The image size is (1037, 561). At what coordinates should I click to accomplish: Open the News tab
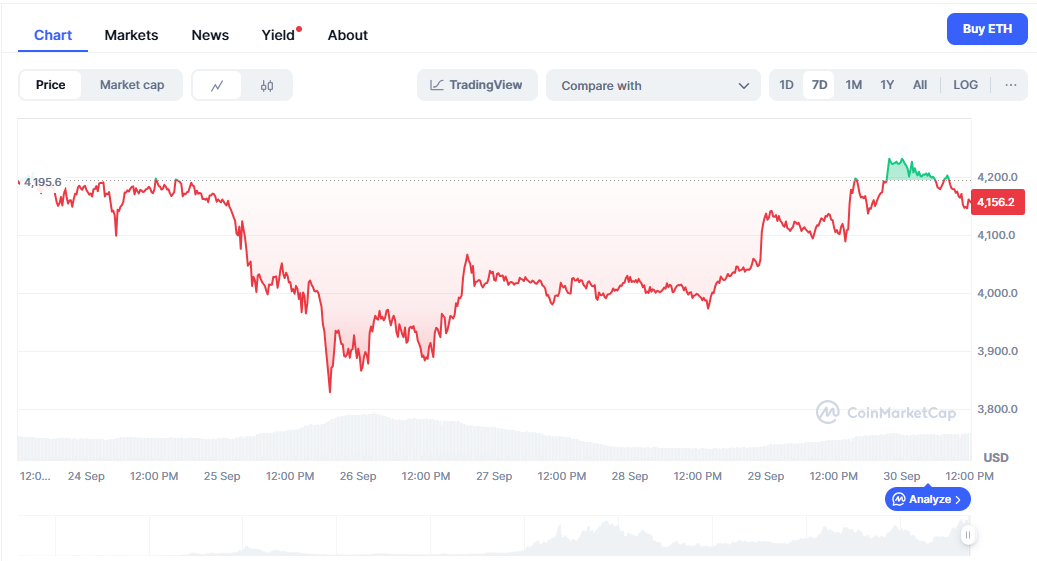pyautogui.click(x=210, y=35)
